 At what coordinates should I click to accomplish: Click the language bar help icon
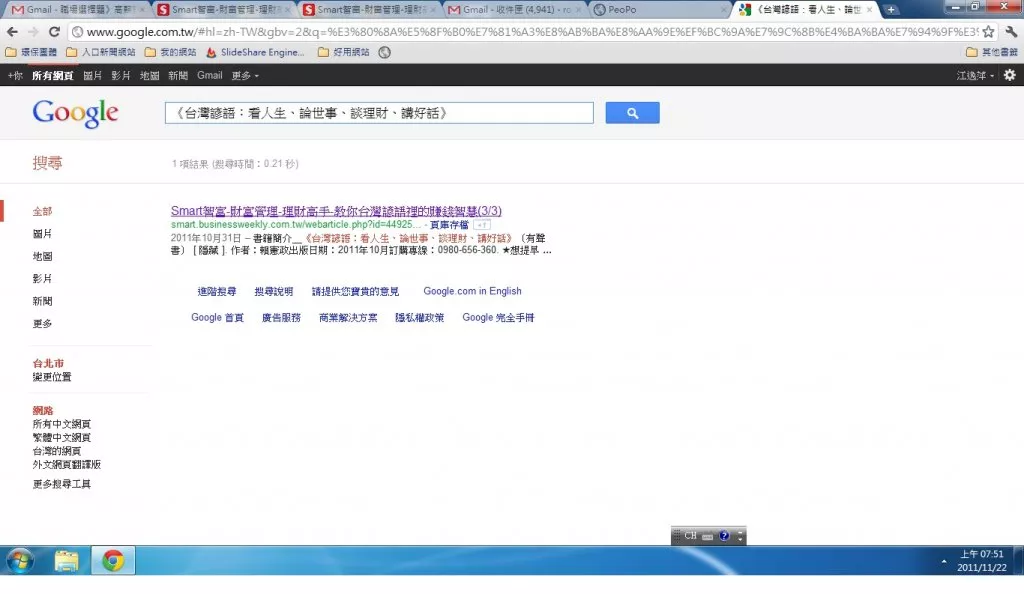click(x=724, y=536)
